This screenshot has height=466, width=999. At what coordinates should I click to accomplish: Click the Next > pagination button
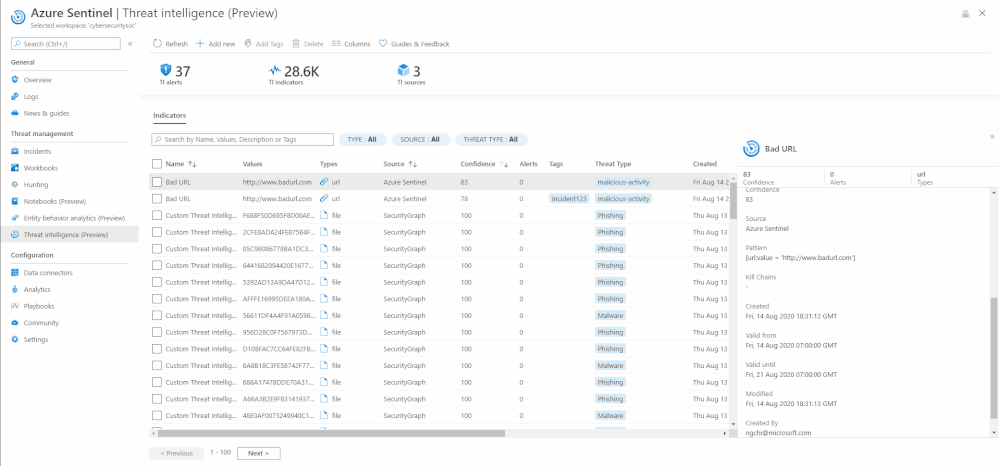point(259,453)
